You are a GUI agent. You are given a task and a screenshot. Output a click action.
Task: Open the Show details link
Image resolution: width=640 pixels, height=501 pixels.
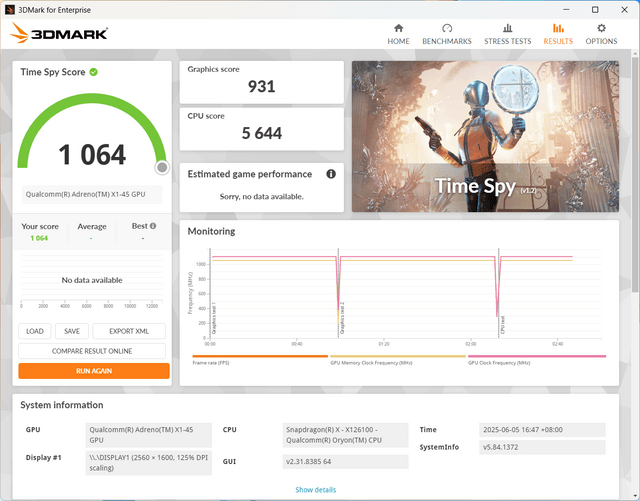(x=316, y=490)
